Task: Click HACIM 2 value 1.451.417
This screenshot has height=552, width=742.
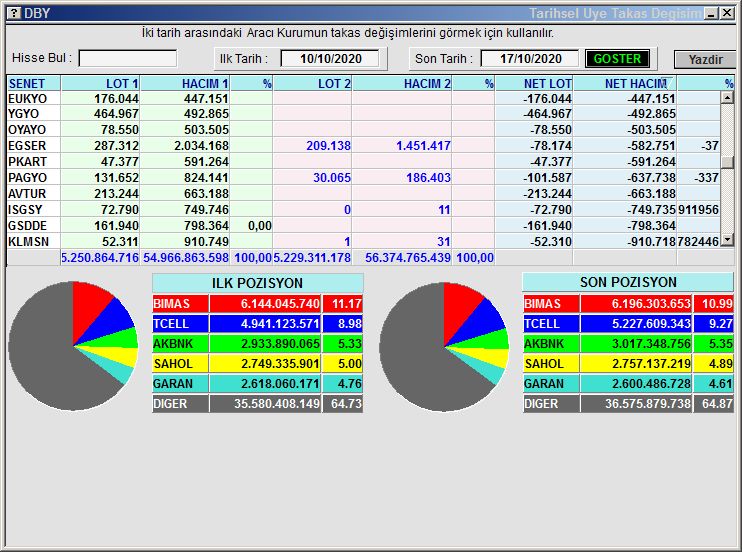Action: [x=423, y=145]
